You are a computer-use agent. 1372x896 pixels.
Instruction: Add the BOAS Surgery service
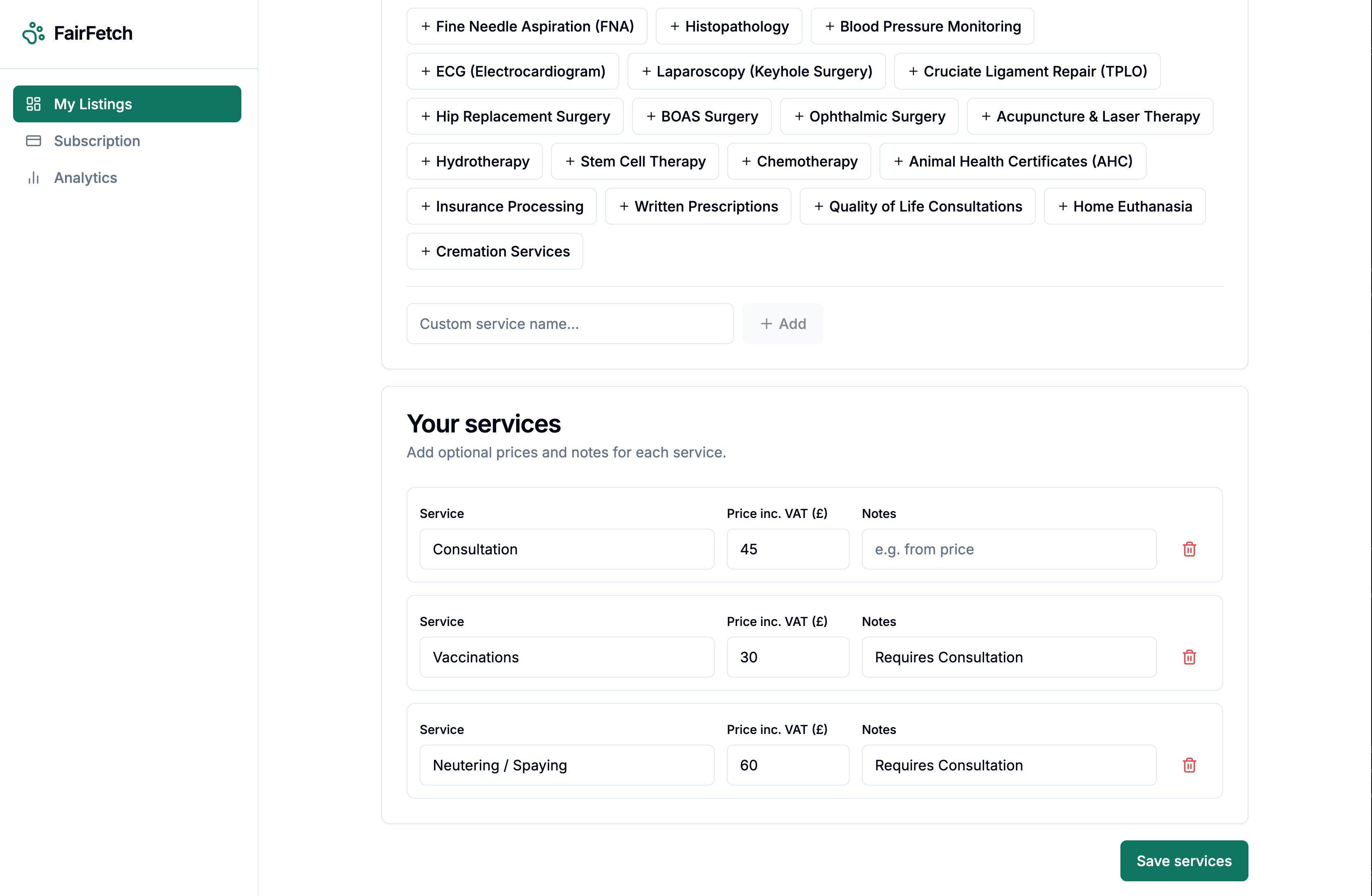[702, 116]
